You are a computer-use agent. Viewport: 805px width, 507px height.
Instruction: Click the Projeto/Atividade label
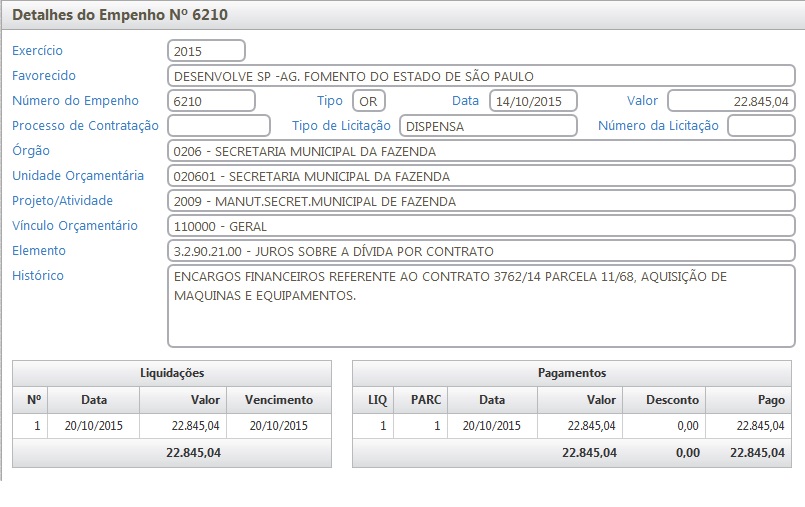pyautogui.click(x=62, y=201)
